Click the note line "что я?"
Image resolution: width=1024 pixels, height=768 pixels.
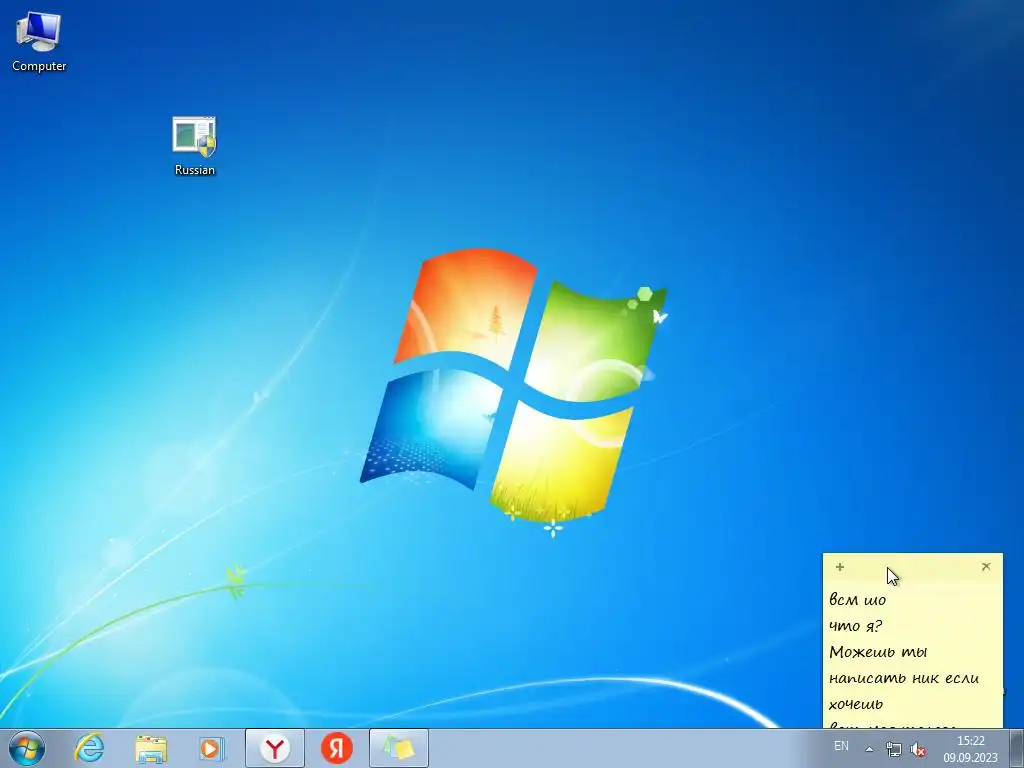pyautogui.click(x=856, y=626)
